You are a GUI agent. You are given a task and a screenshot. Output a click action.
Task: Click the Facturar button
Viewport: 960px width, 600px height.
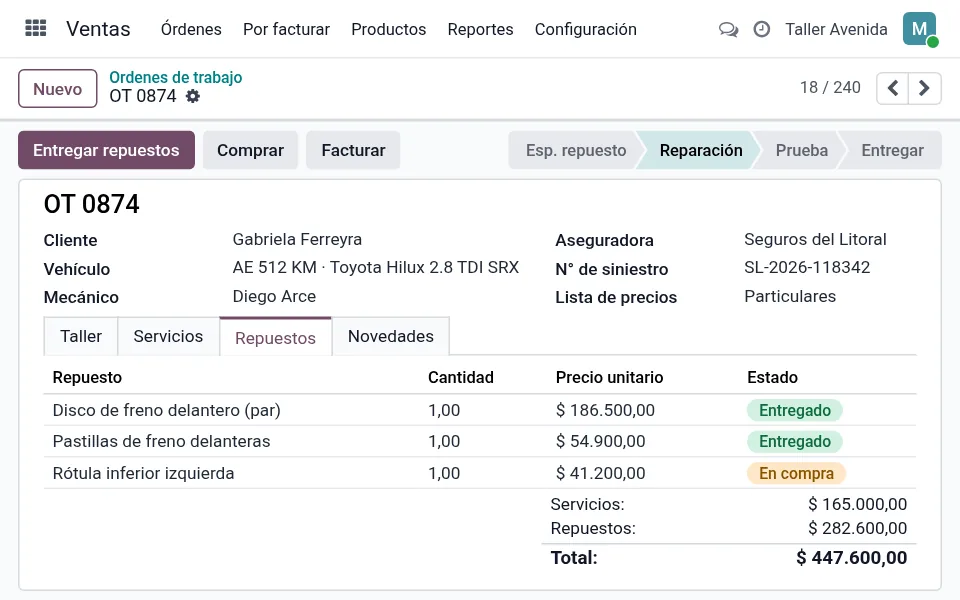(353, 150)
